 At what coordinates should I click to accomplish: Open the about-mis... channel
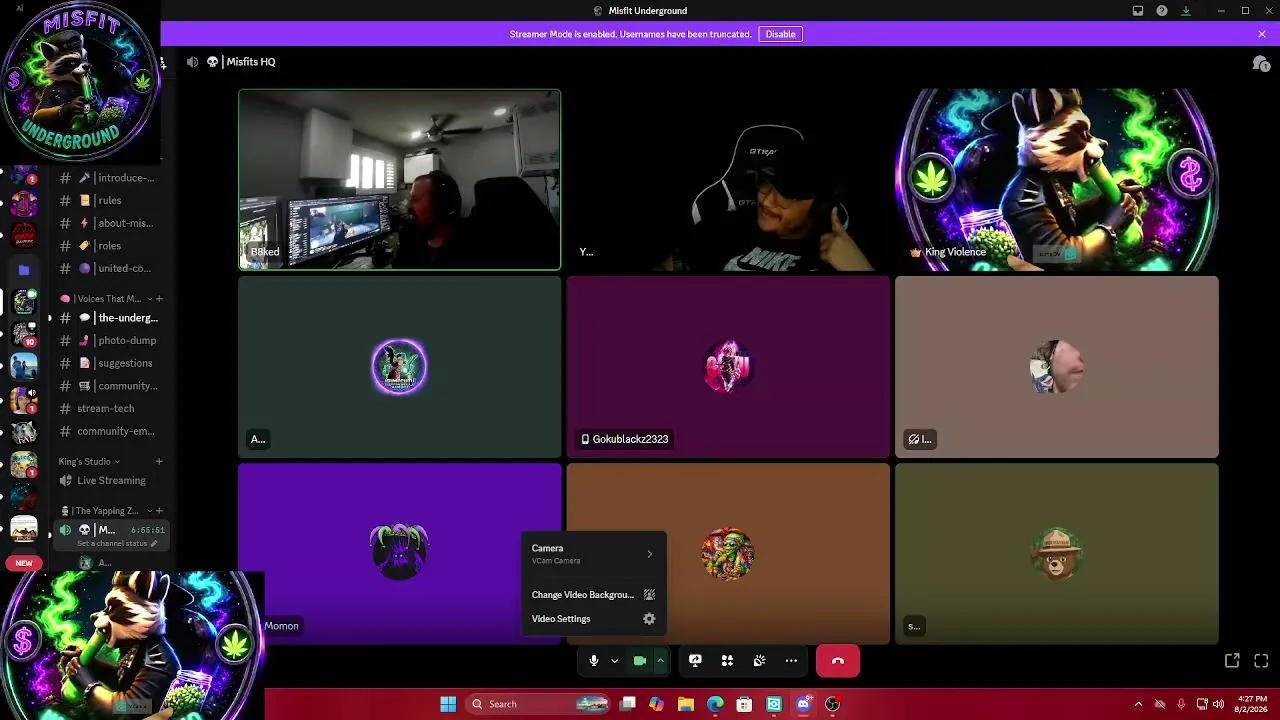coord(108,223)
